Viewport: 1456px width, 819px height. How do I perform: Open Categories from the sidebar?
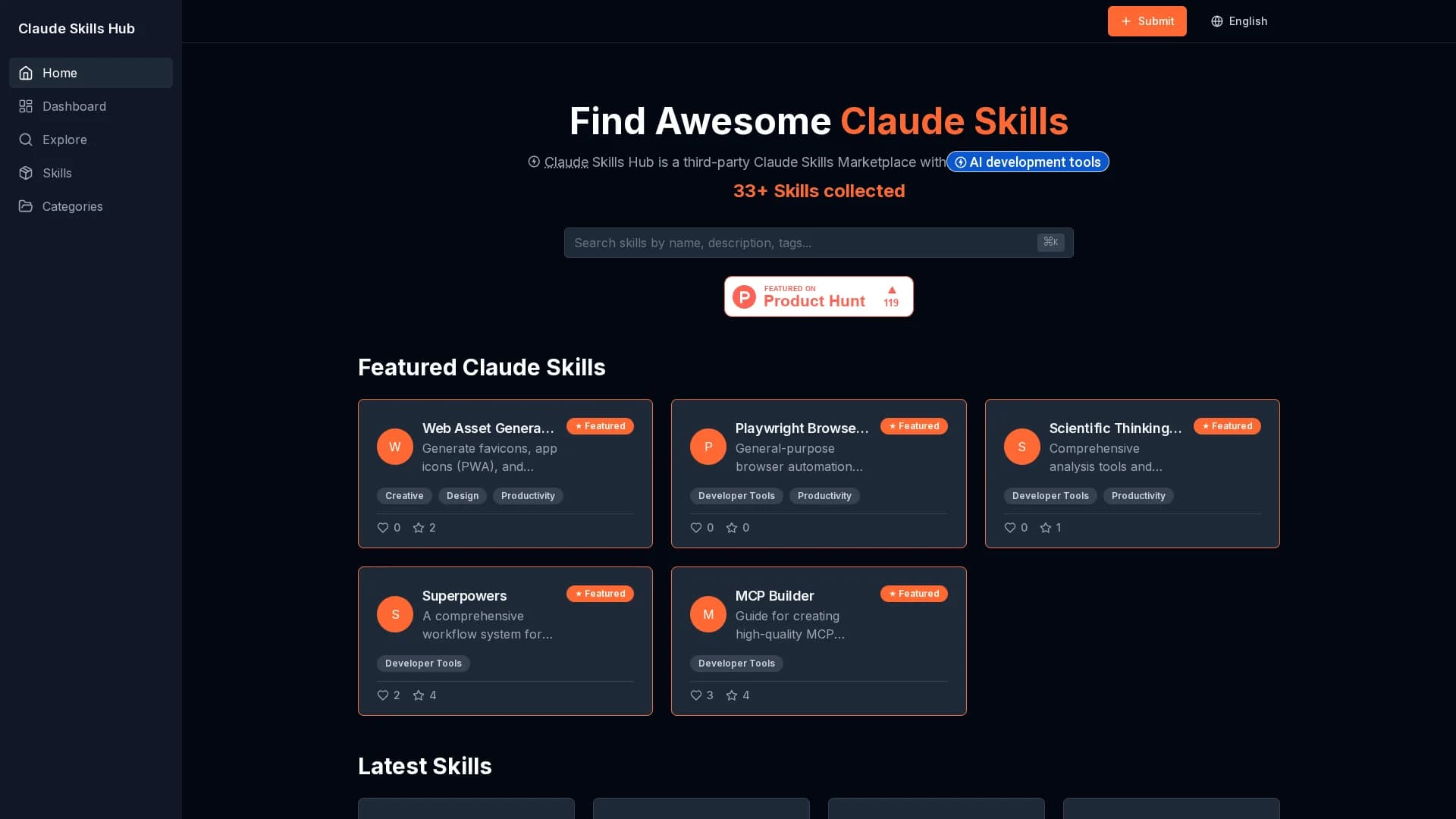(91, 206)
